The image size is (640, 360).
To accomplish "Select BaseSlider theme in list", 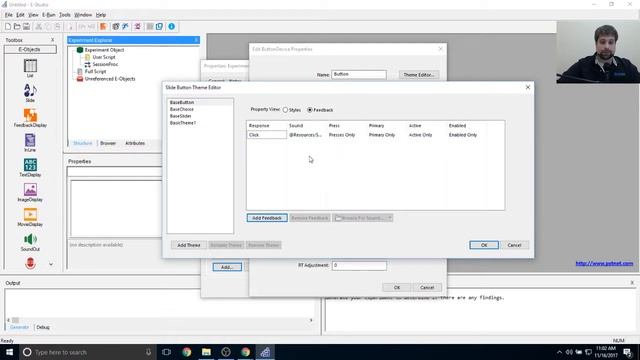I will [181, 116].
